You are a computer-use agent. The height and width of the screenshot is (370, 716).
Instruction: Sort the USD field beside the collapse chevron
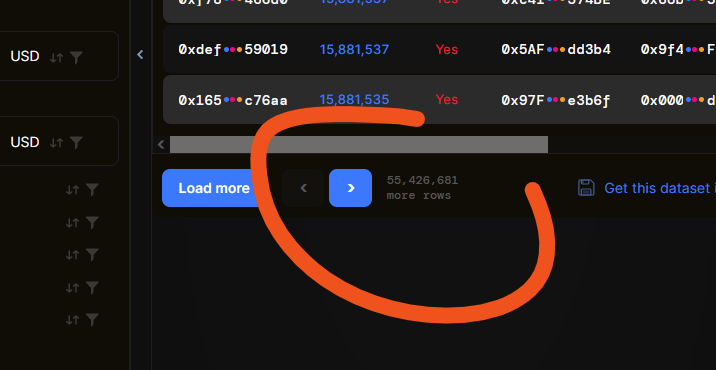coord(57,58)
